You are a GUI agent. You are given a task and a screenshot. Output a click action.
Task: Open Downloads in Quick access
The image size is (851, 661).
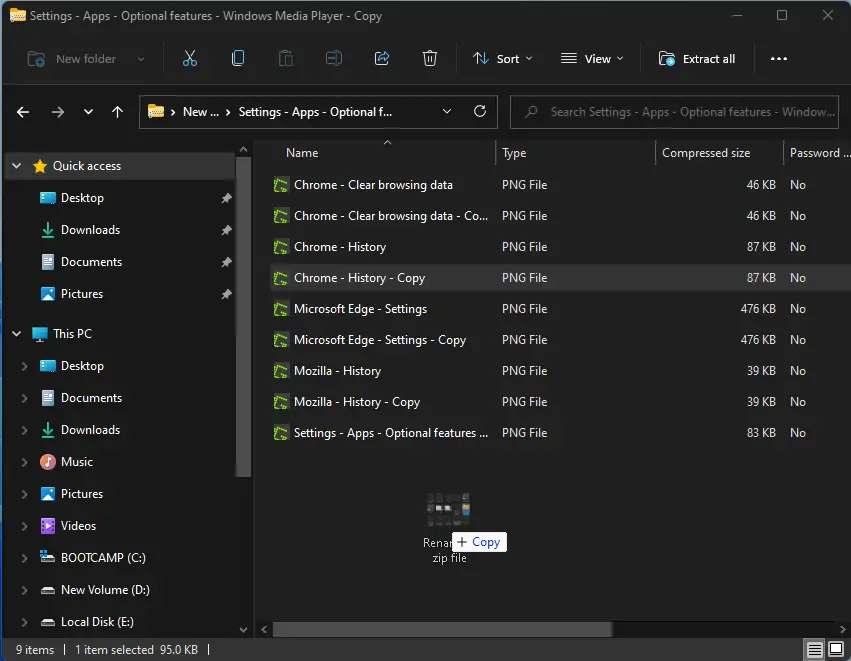(x=90, y=230)
